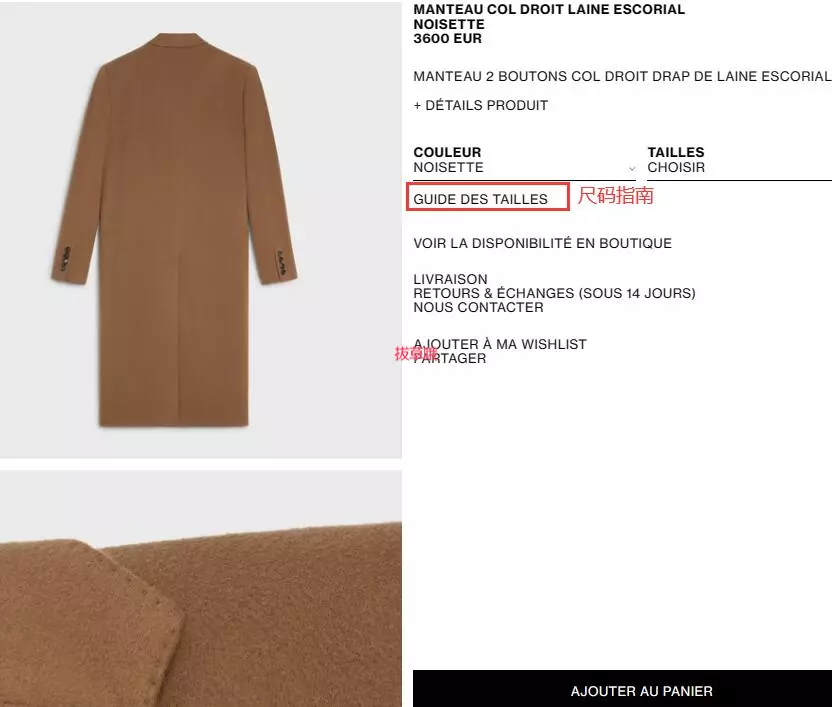Click the Manteau 2 boutons description text

click(622, 76)
